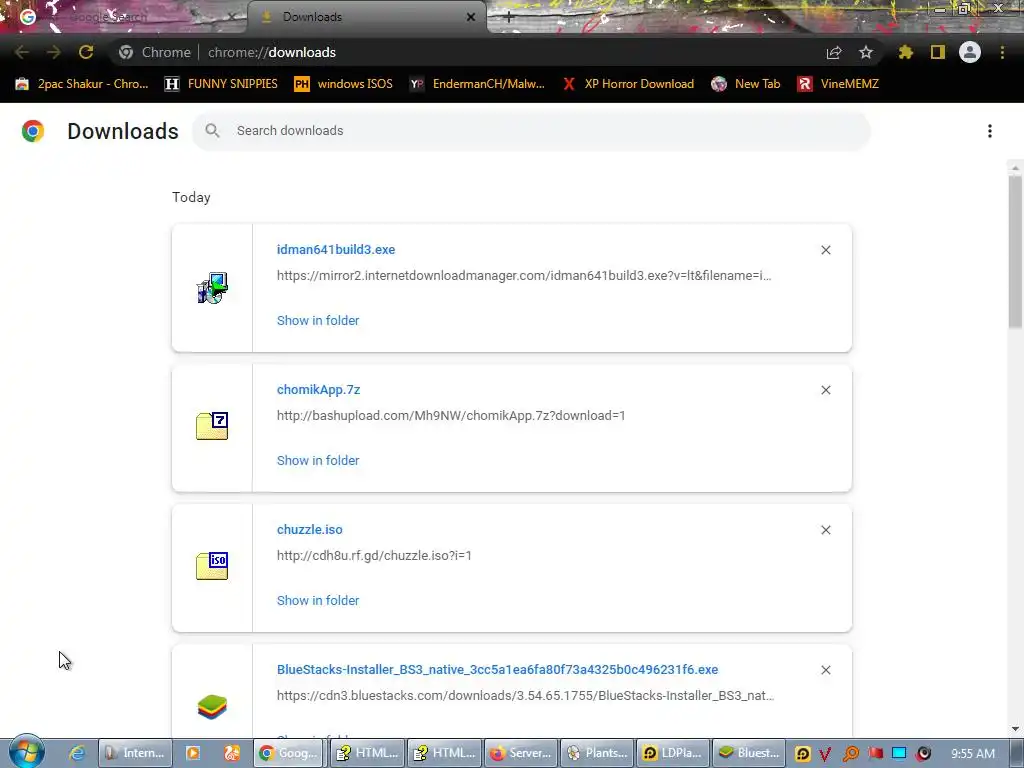
Task: Open the UC Browser taskbar icon
Action: [x=232, y=753]
